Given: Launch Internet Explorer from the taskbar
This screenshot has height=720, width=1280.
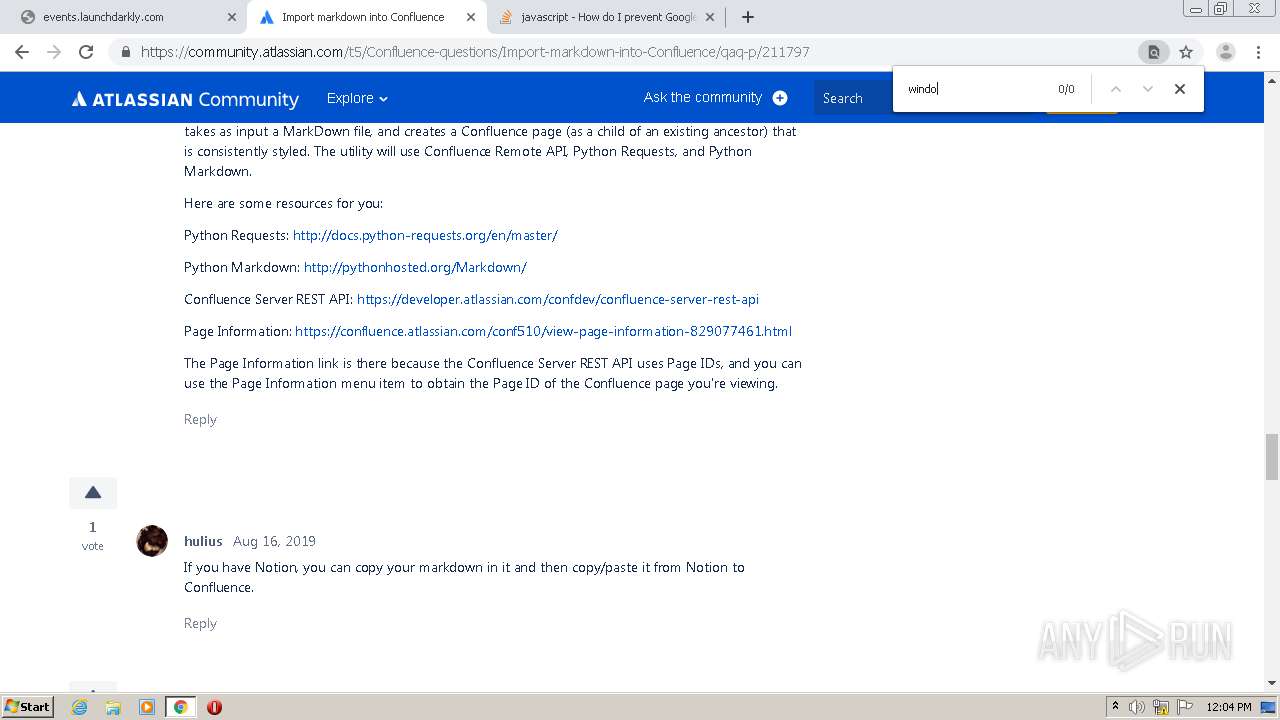Looking at the screenshot, I should click(79, 707).
